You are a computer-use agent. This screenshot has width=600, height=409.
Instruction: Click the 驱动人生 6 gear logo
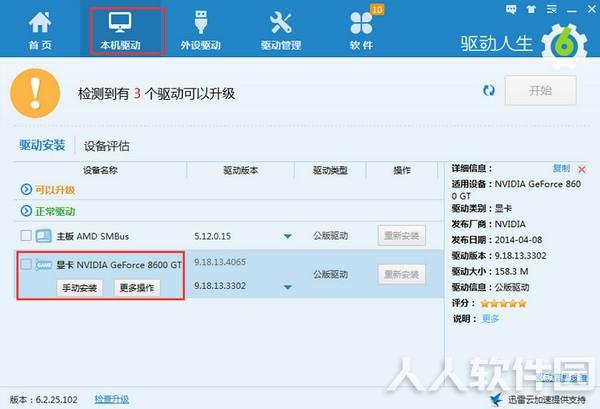click(x=564, y=45)
